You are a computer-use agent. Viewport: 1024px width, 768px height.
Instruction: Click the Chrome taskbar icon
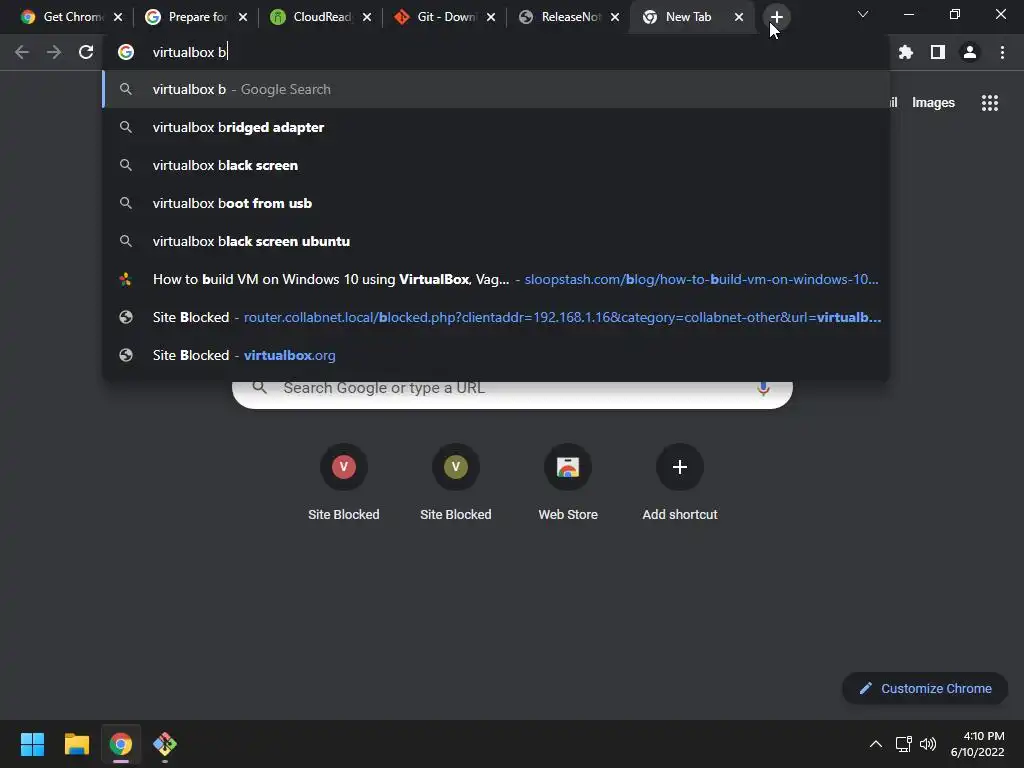pos(121,744)
